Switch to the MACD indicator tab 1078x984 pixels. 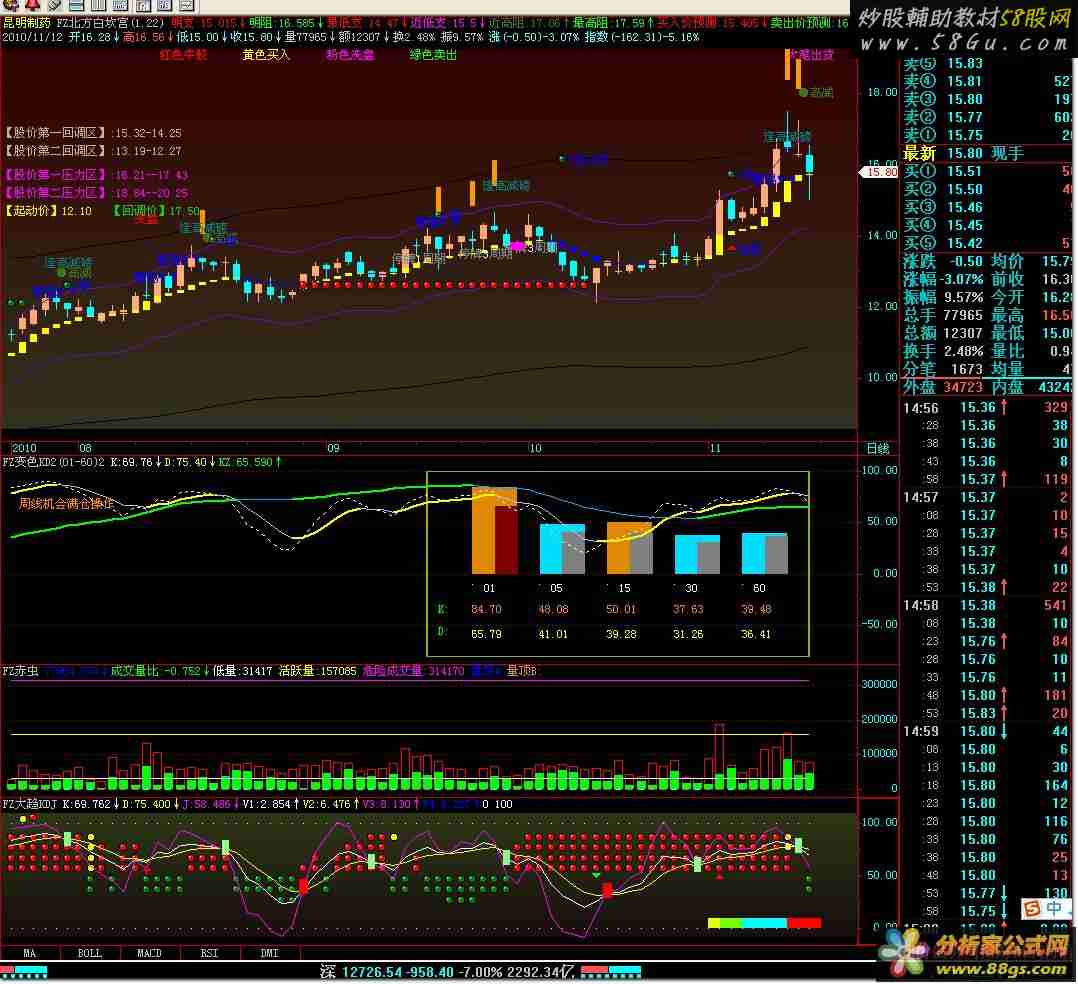point(149,953)
